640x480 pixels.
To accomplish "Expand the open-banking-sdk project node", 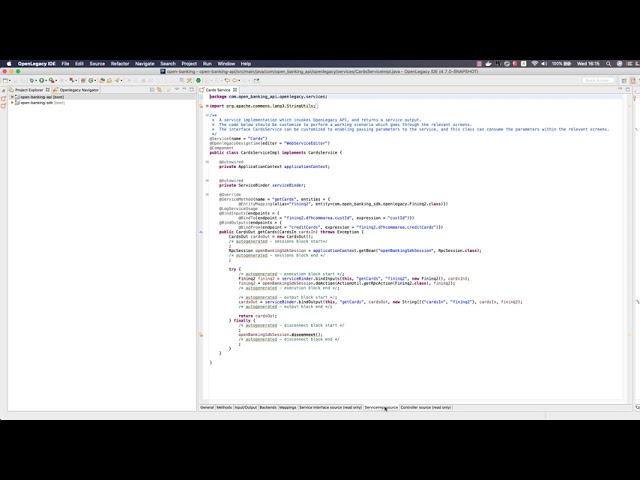I will (x=12, y=103).
